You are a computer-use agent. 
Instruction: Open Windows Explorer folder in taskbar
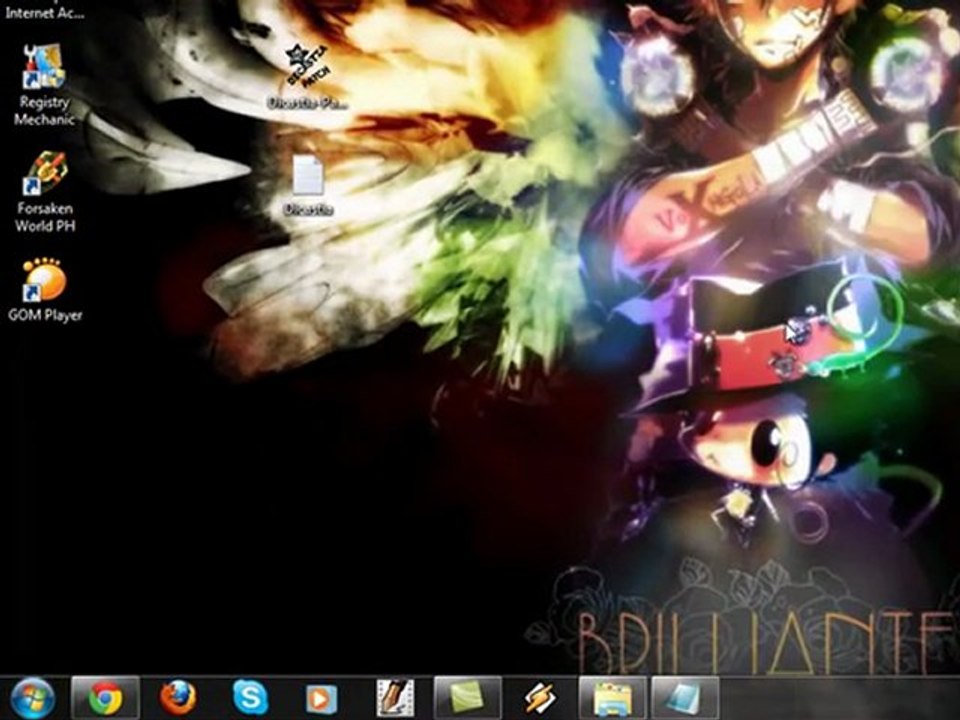[612, 698]
